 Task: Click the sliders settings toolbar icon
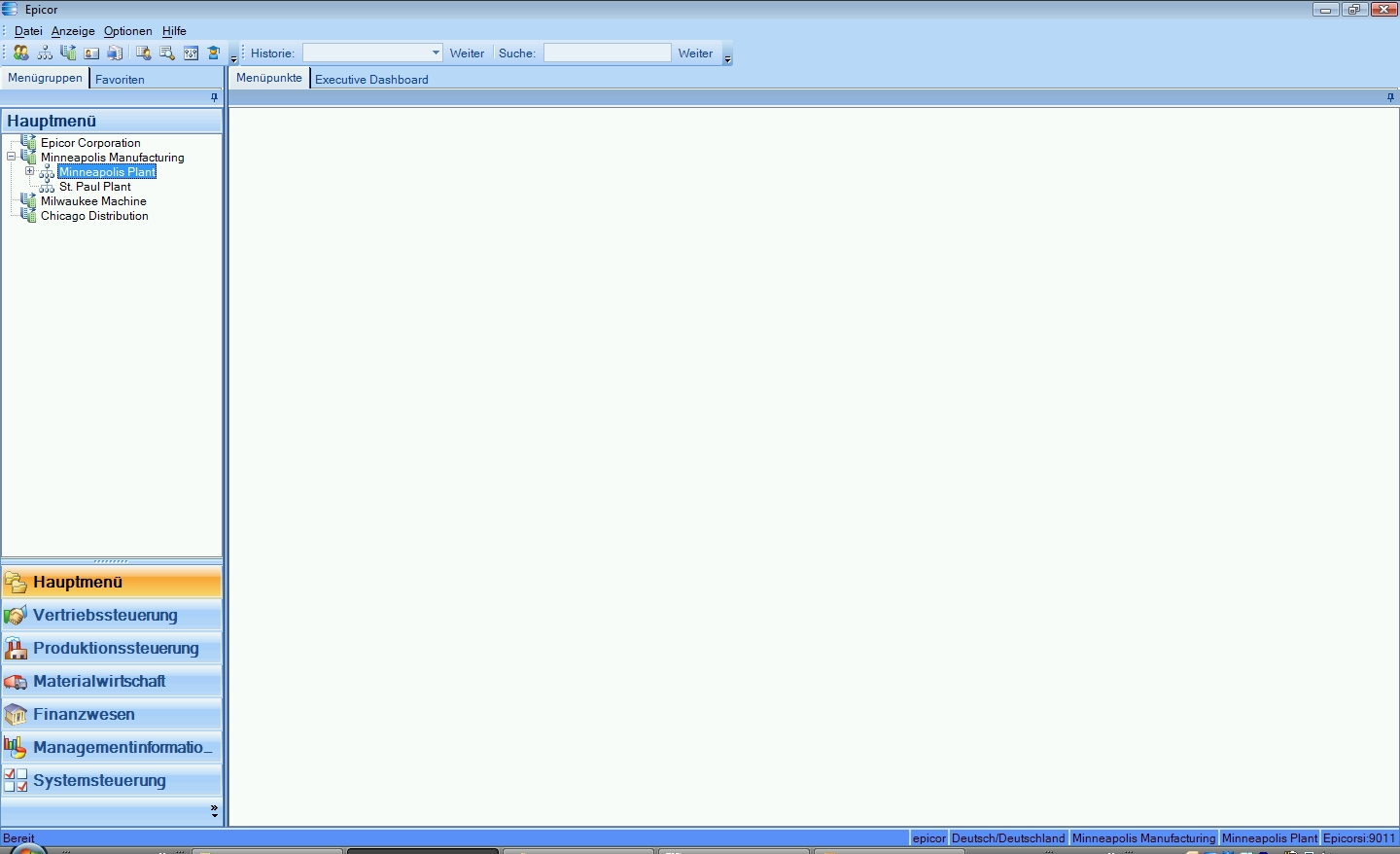click(x=191, y=53)
